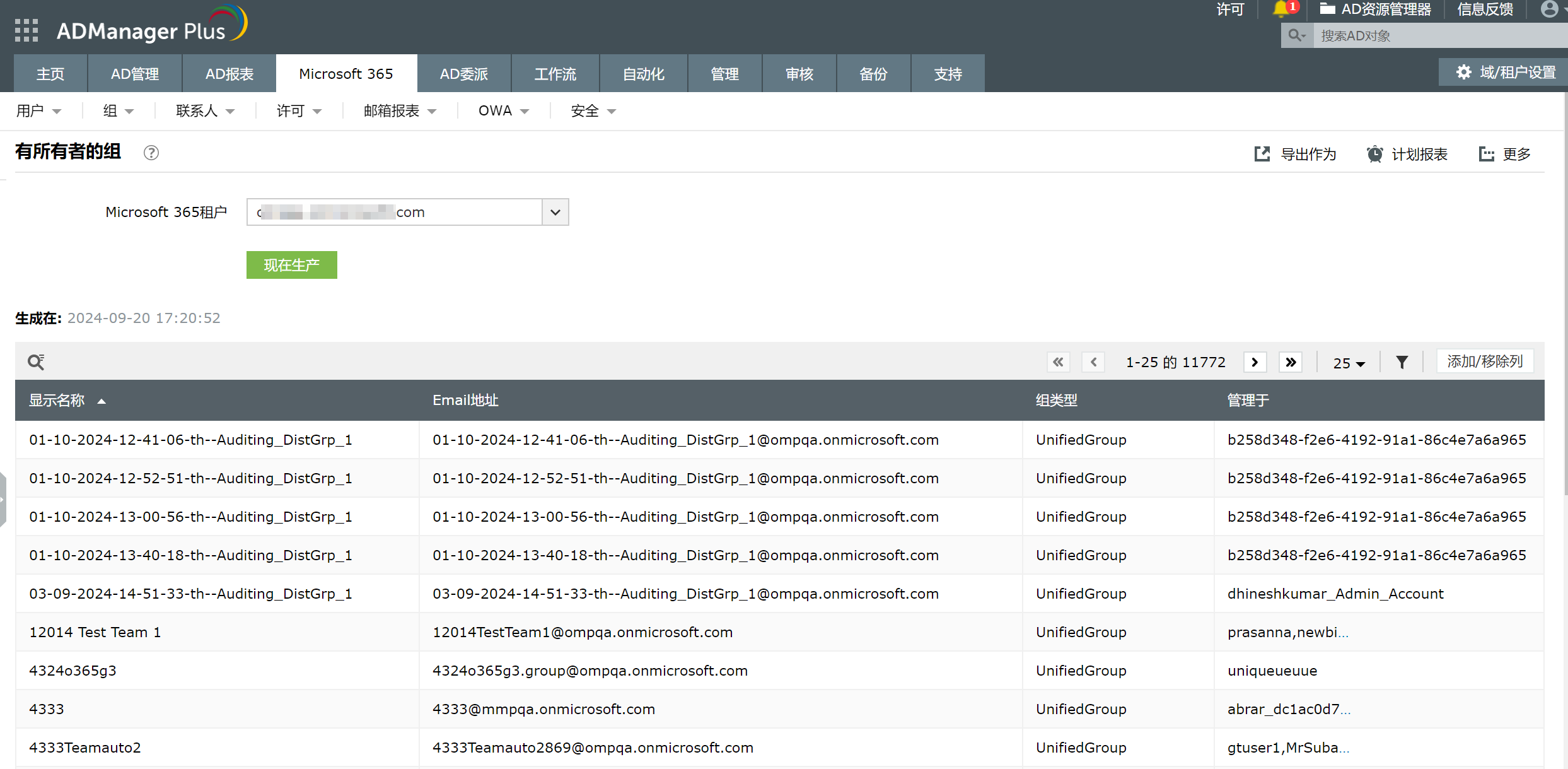Go to the next results page
The image size is (1568, 769).
coord(1255,362)
